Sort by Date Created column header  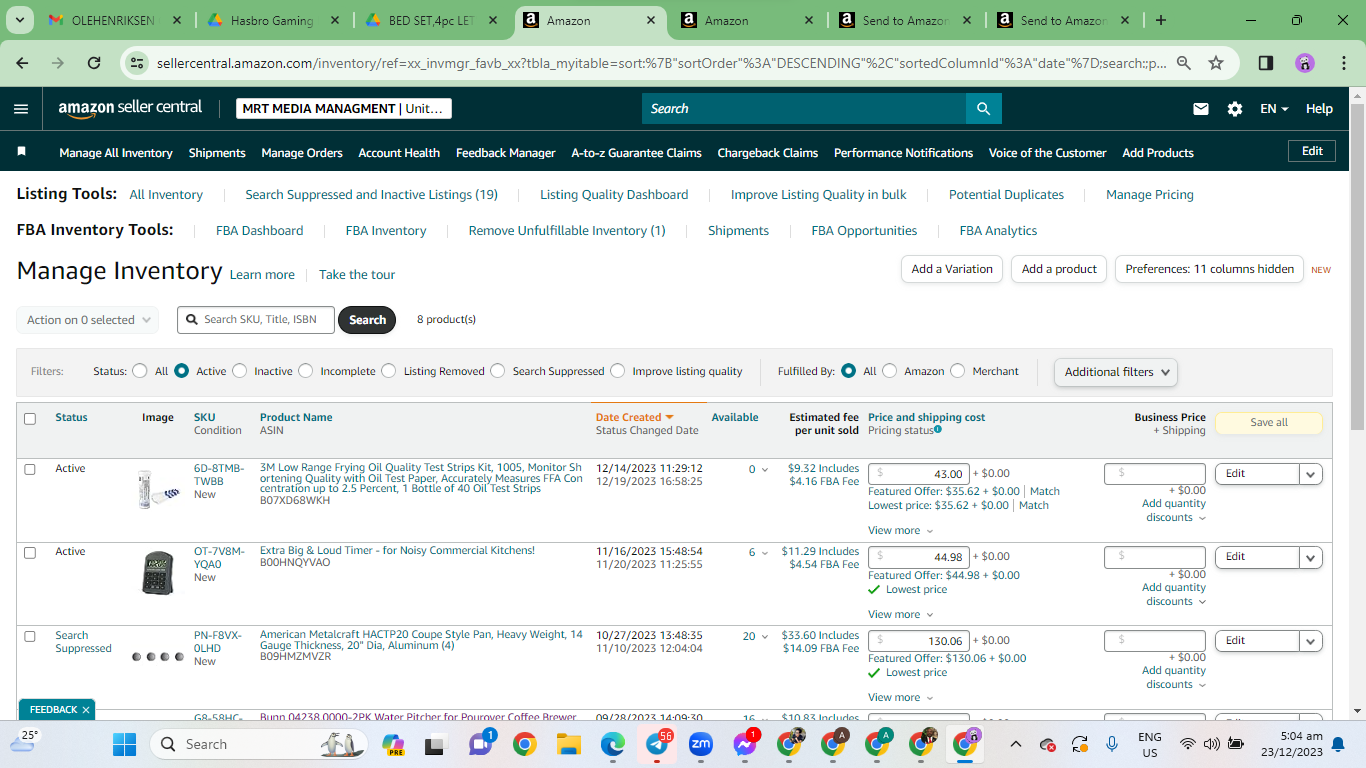click(x=635, y=418)
